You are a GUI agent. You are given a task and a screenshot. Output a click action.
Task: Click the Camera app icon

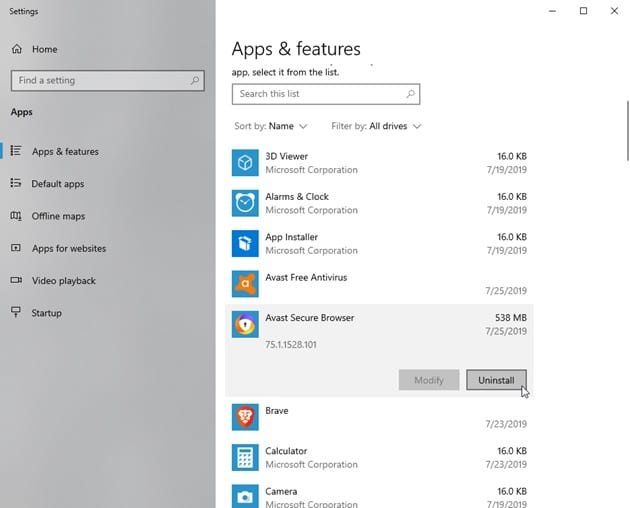click(x=245, y=497)
